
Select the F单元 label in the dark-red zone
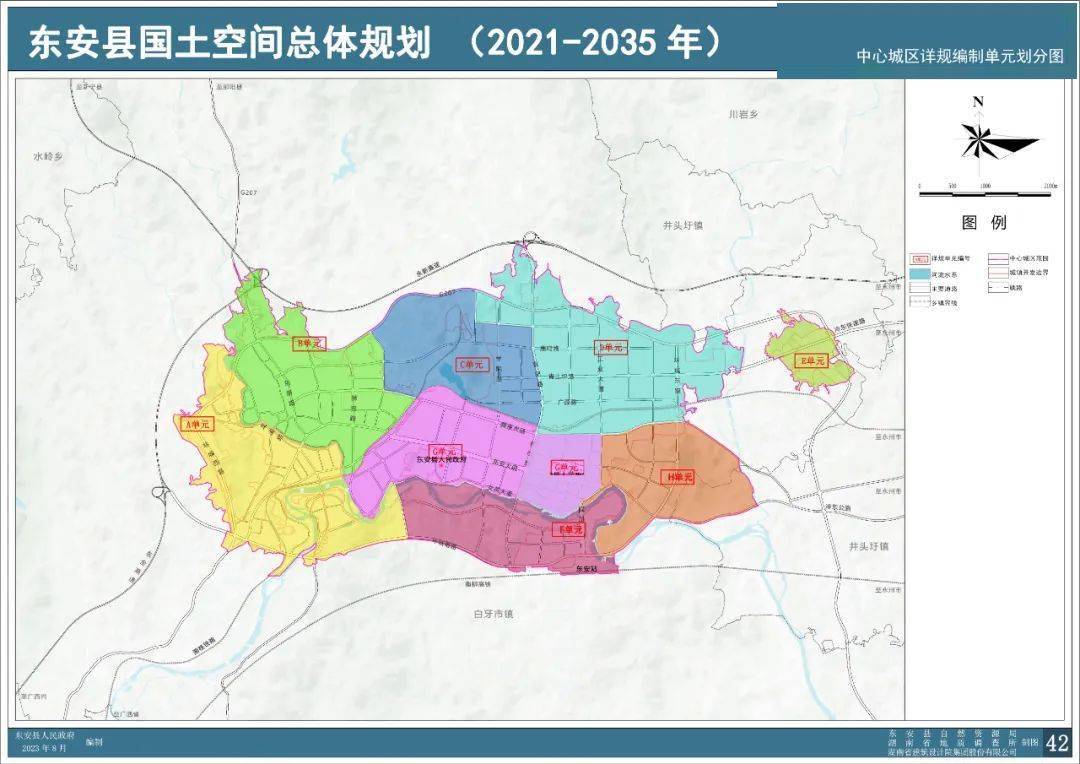pos(570,528)
